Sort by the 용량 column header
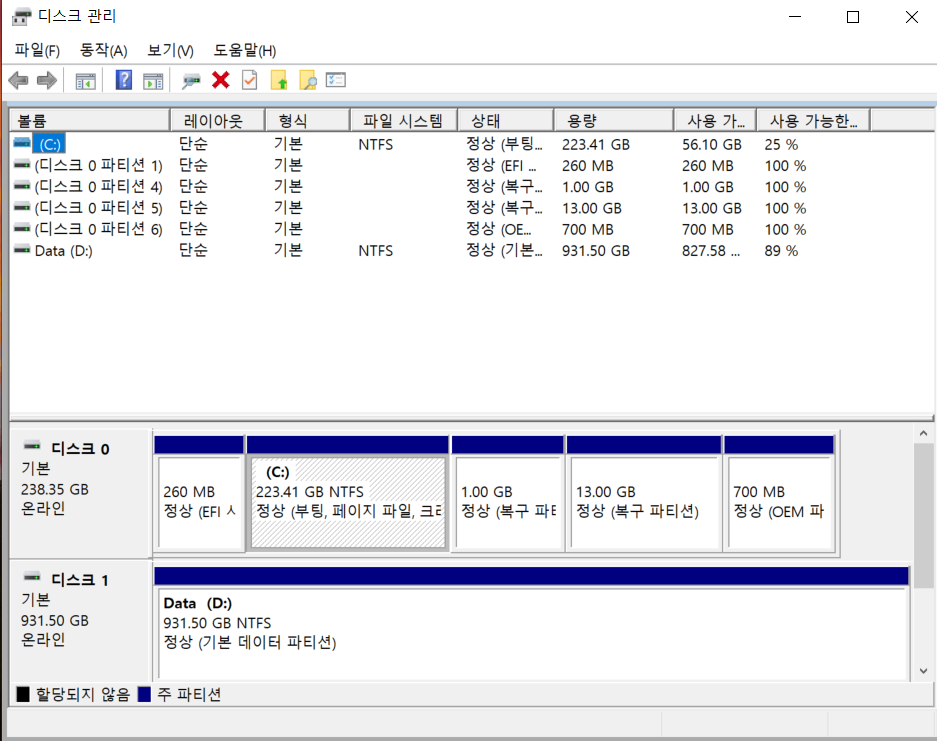 click(614, 121)
